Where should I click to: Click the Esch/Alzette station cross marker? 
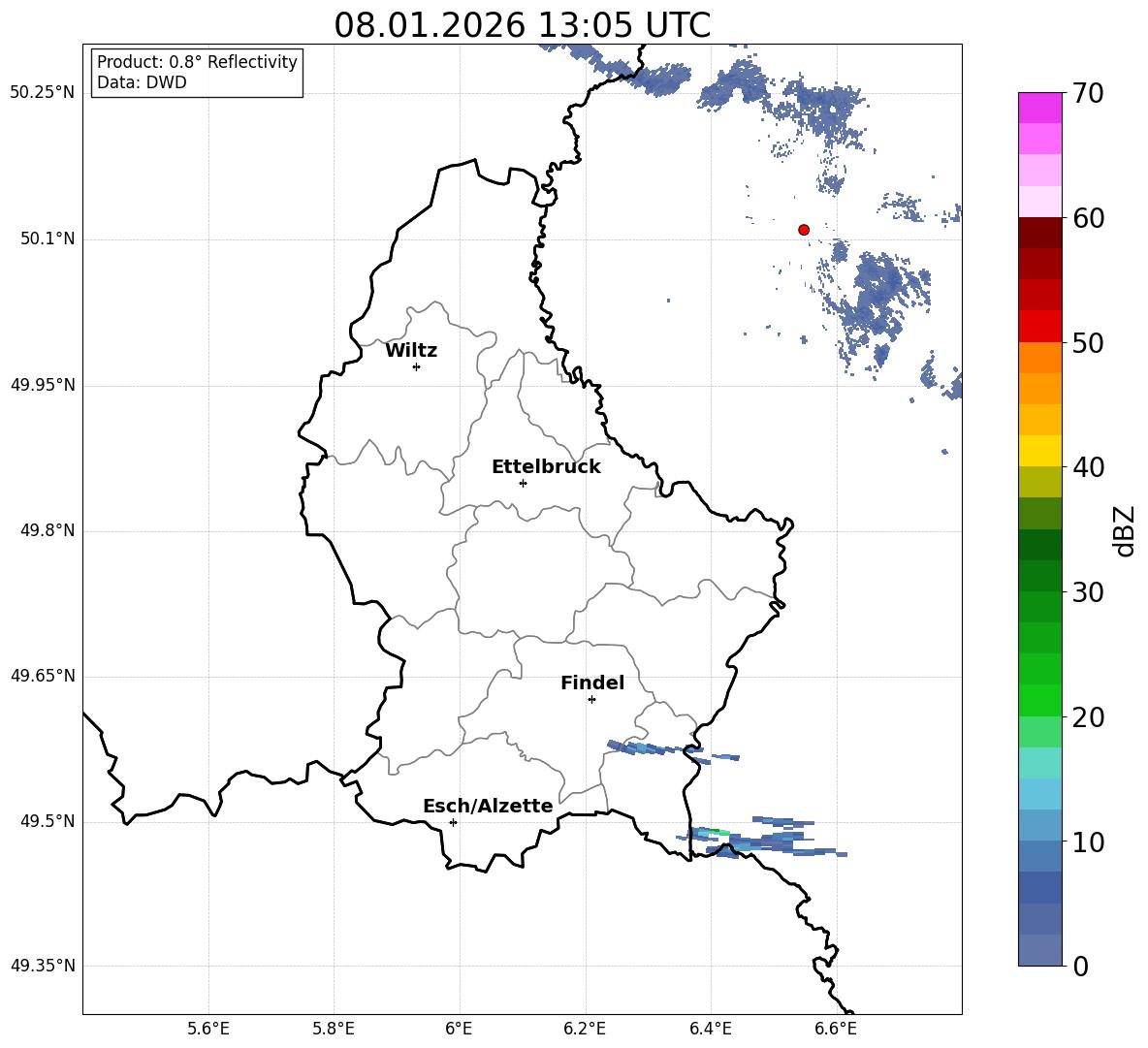[x=453, y=822]
